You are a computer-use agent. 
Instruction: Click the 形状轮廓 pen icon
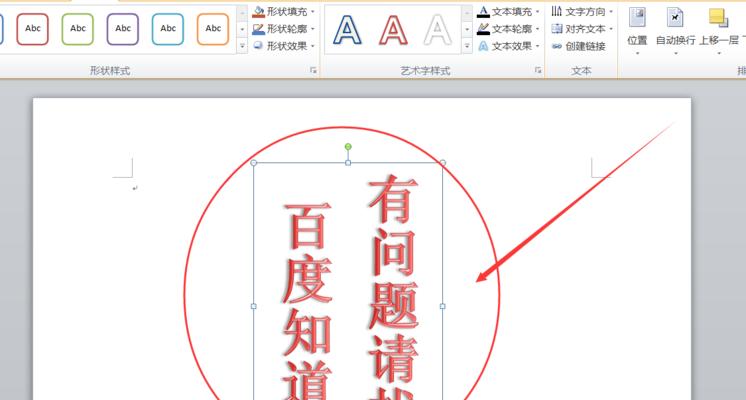click(x=258, y=29)
